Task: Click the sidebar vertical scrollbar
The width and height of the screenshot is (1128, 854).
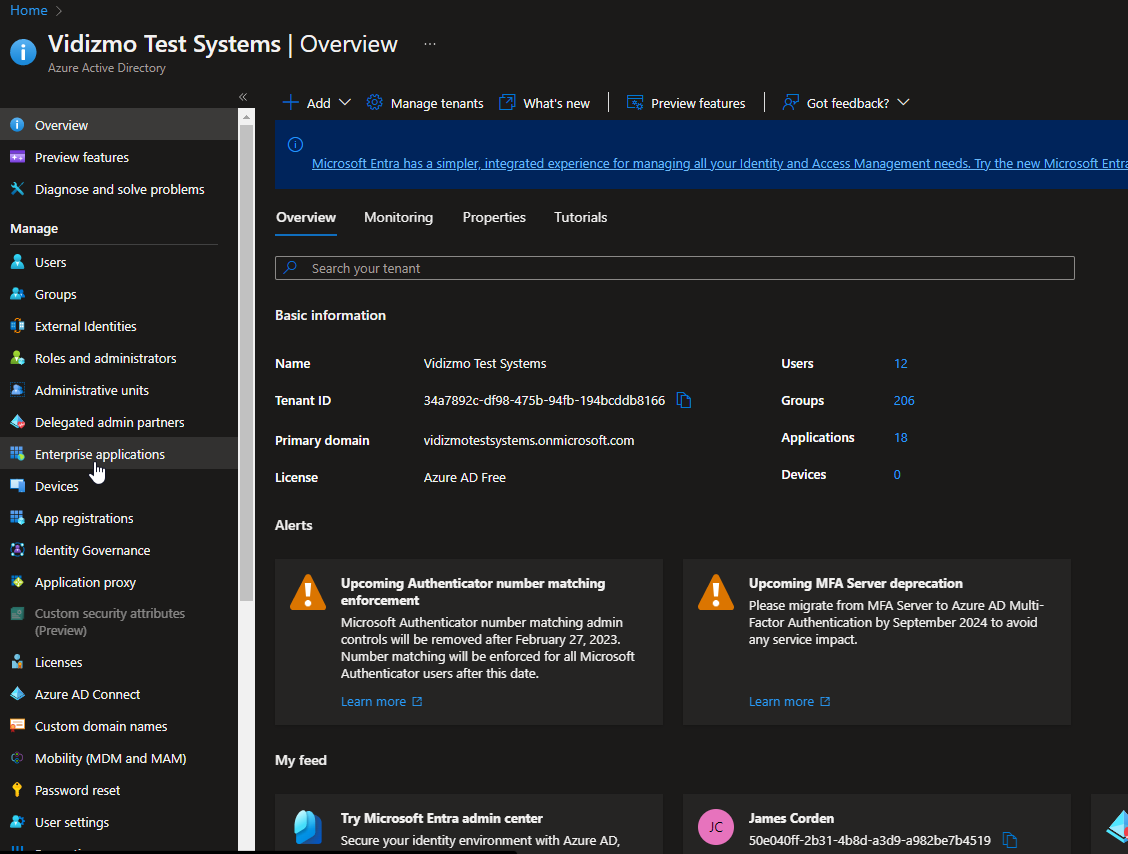Action: click(x=246, y=360)
